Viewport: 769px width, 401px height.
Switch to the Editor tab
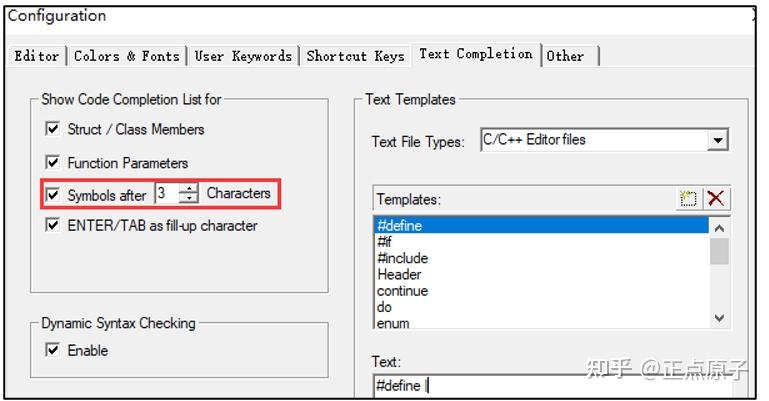tap(36, 56)
